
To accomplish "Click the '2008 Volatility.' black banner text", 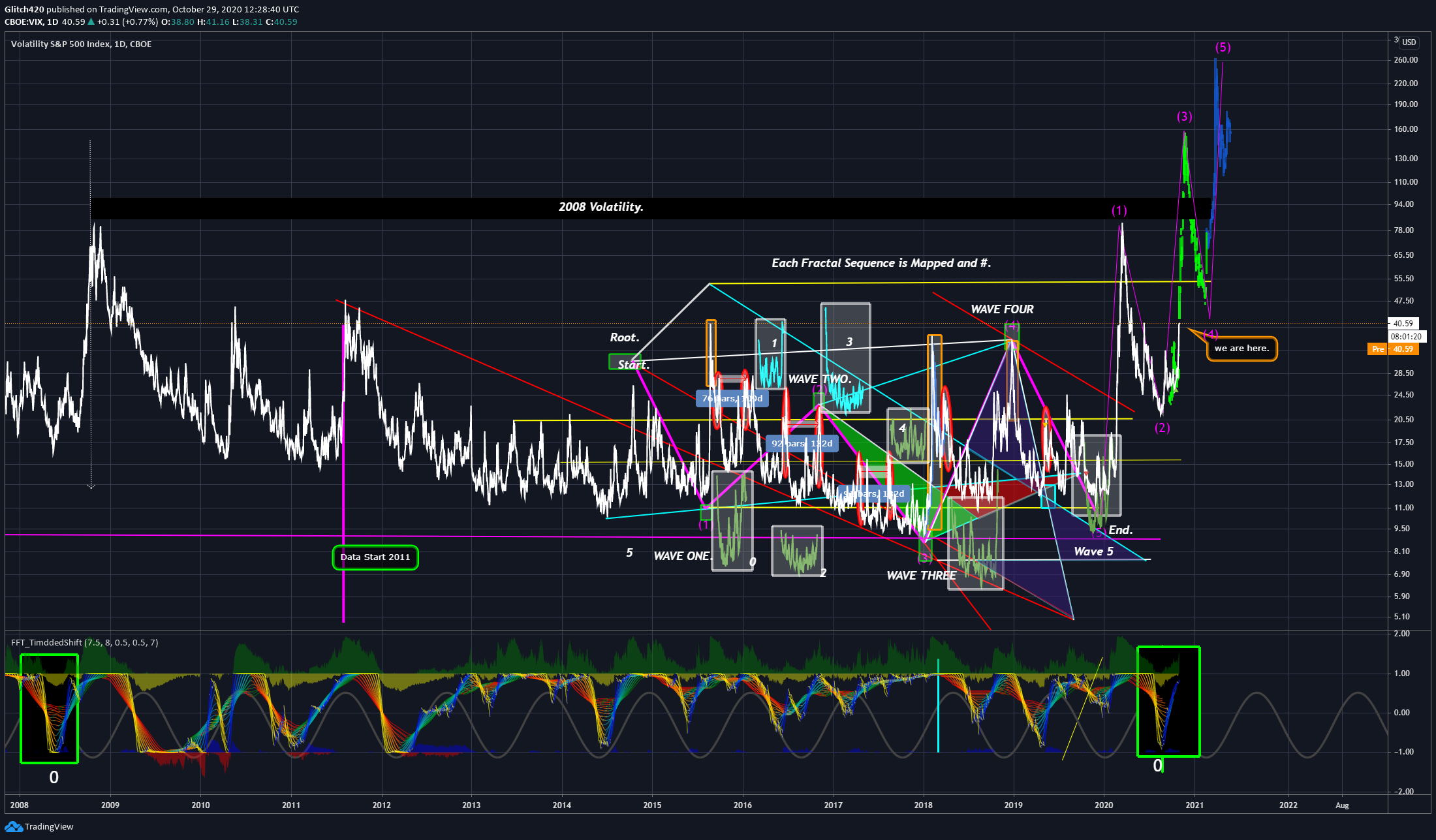I will pos(601,207).
